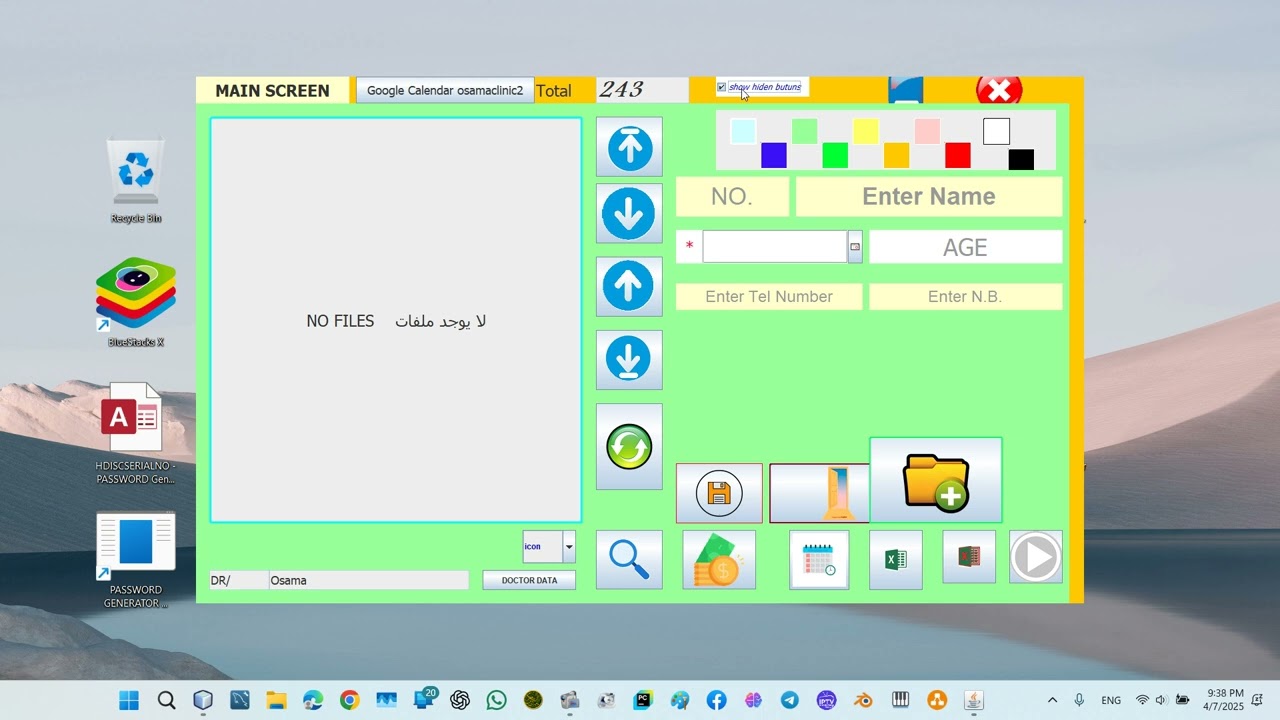Viewport: 1280px width, 720px height.
Task: Focus the Enter Tel Number field
Action: [769, 297]
